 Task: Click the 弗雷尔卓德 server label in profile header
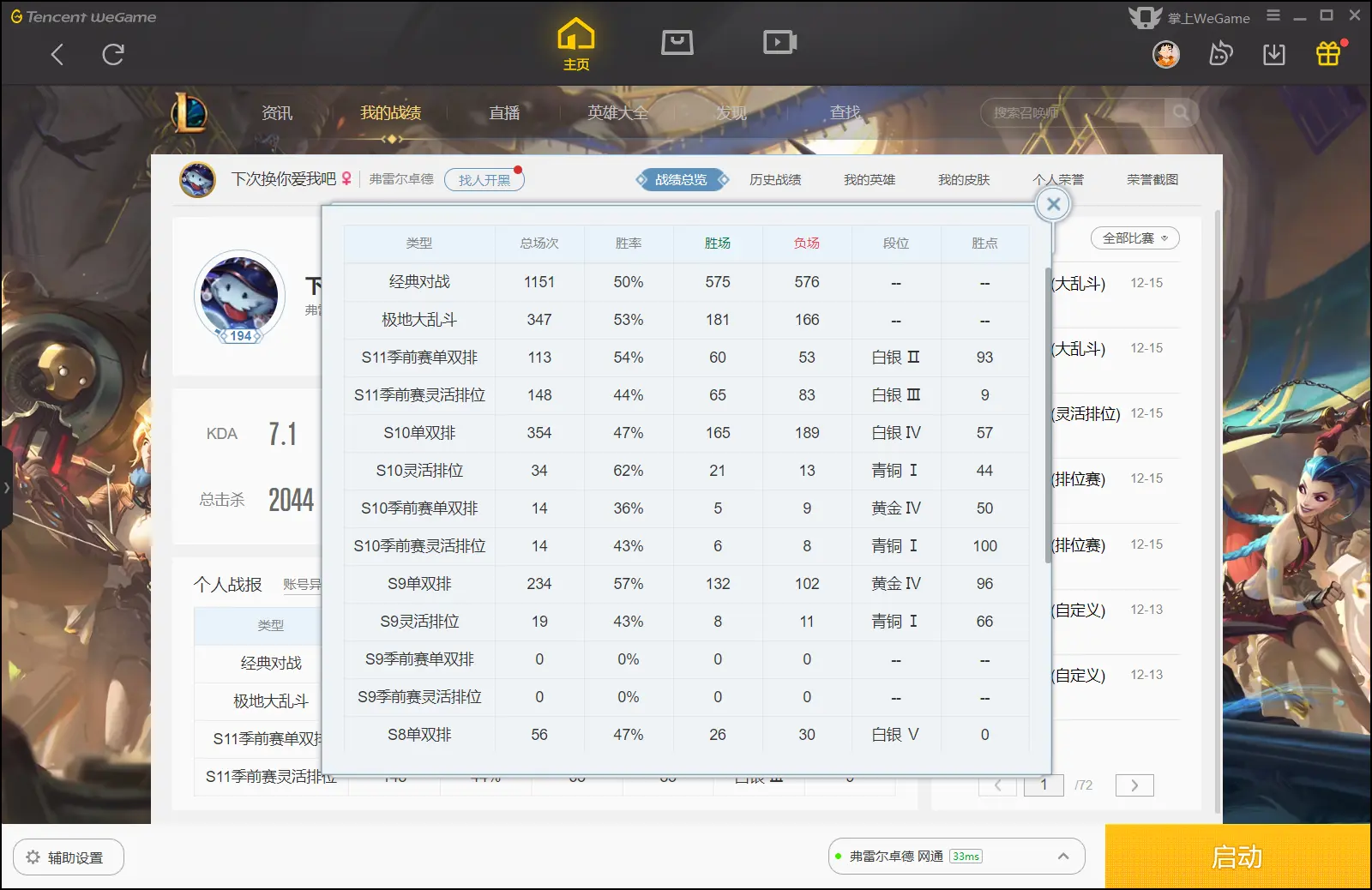(x=401, y=179)
